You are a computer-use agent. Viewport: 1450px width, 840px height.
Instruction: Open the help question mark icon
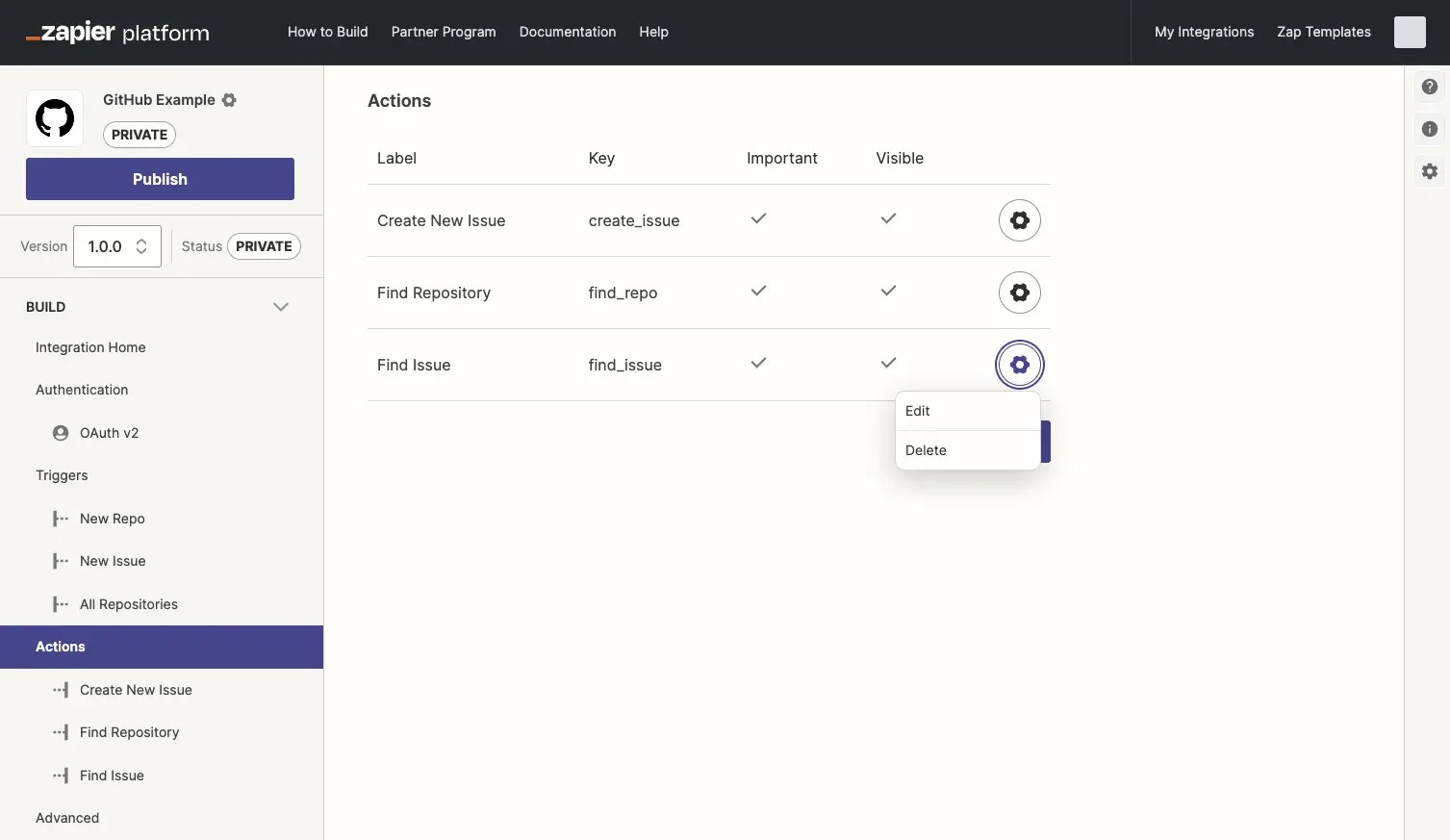coord(1430,87)
